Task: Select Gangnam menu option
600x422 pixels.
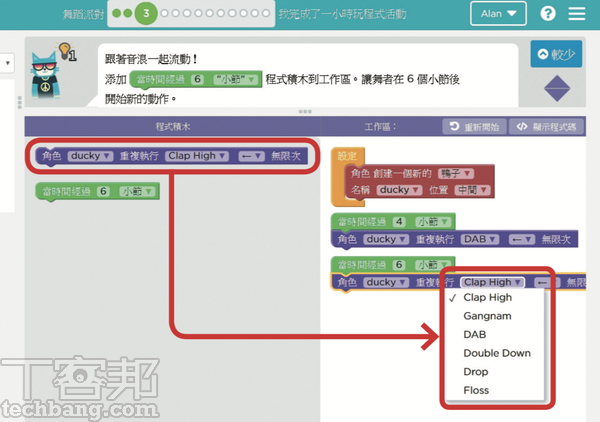Action: click(x=487, y=316)
